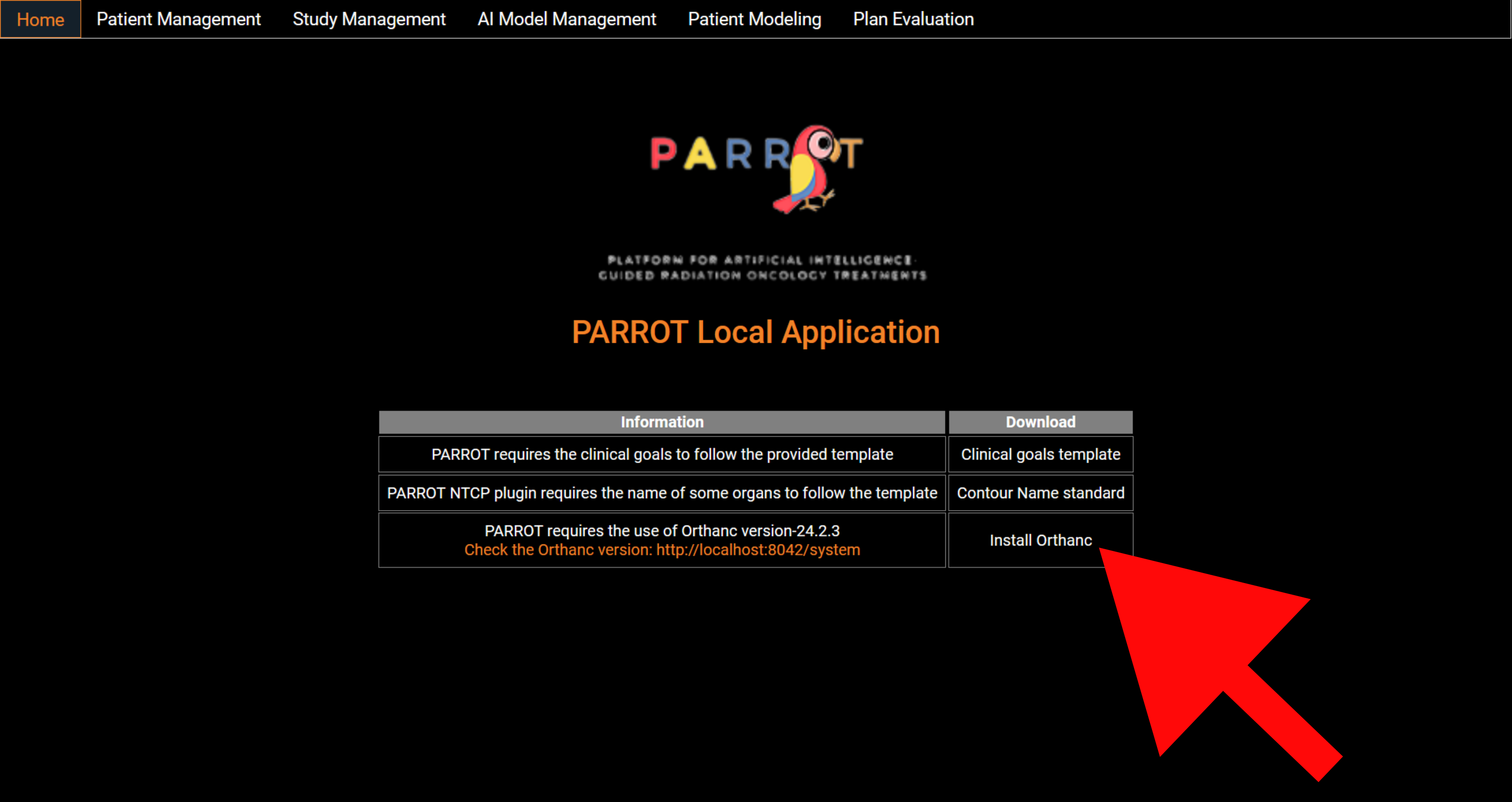Open the Orthanc version check link
This screenshot has height=802, width=1512.
[x=662, y=550]
